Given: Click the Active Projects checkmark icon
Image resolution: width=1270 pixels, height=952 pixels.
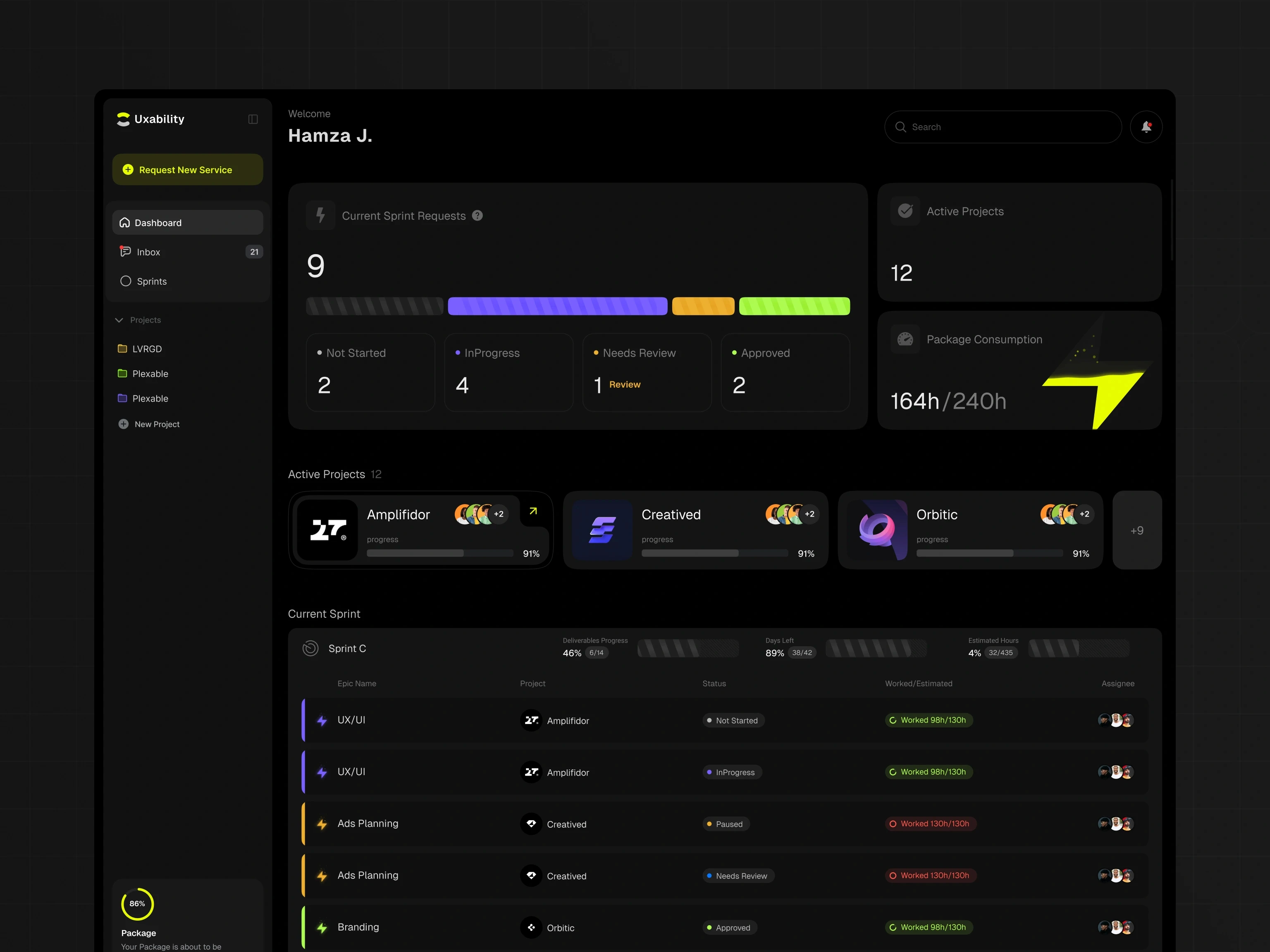Looking at the screenshot, I should (905, 211).
